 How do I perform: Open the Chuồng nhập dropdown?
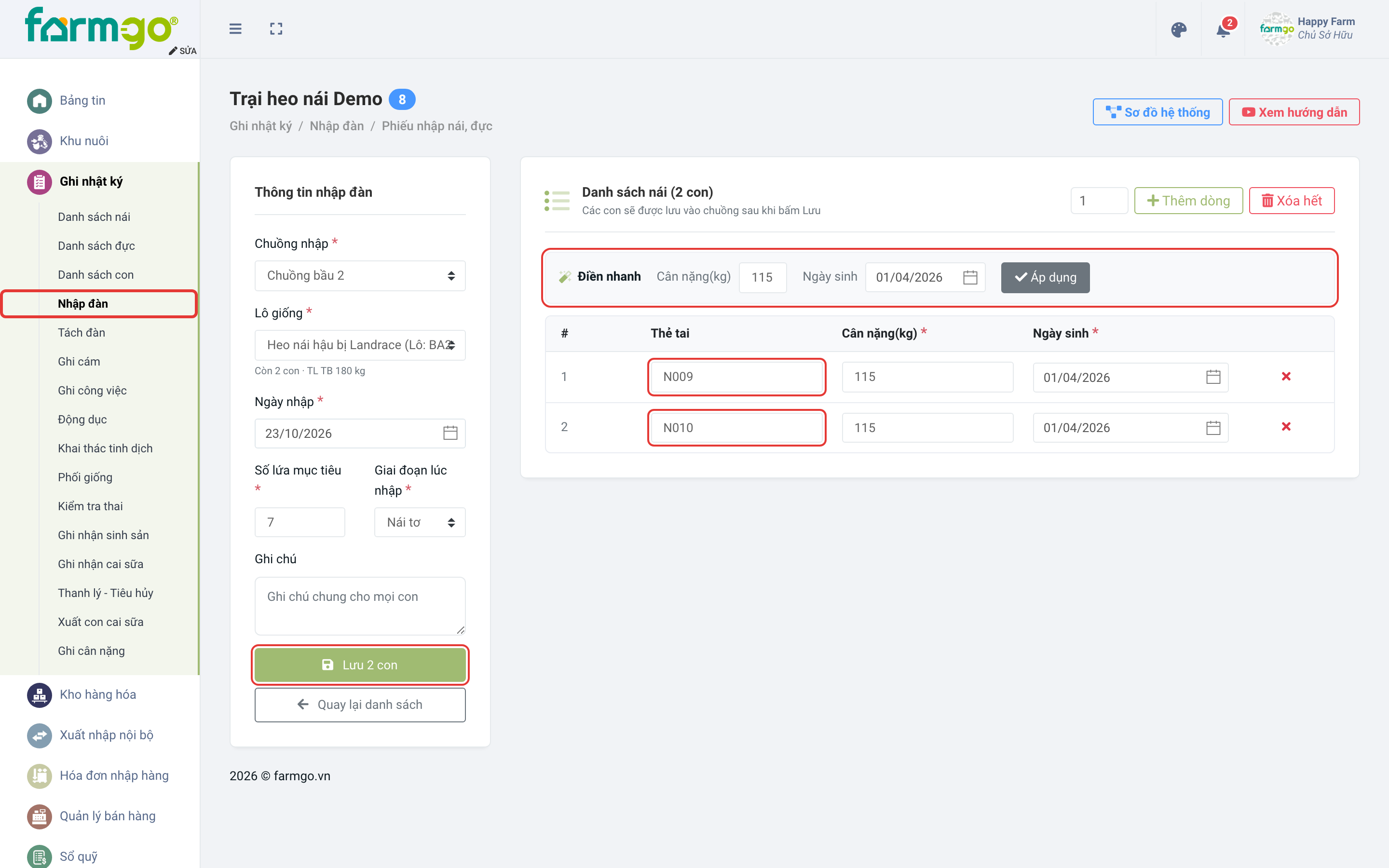(360, 275)
